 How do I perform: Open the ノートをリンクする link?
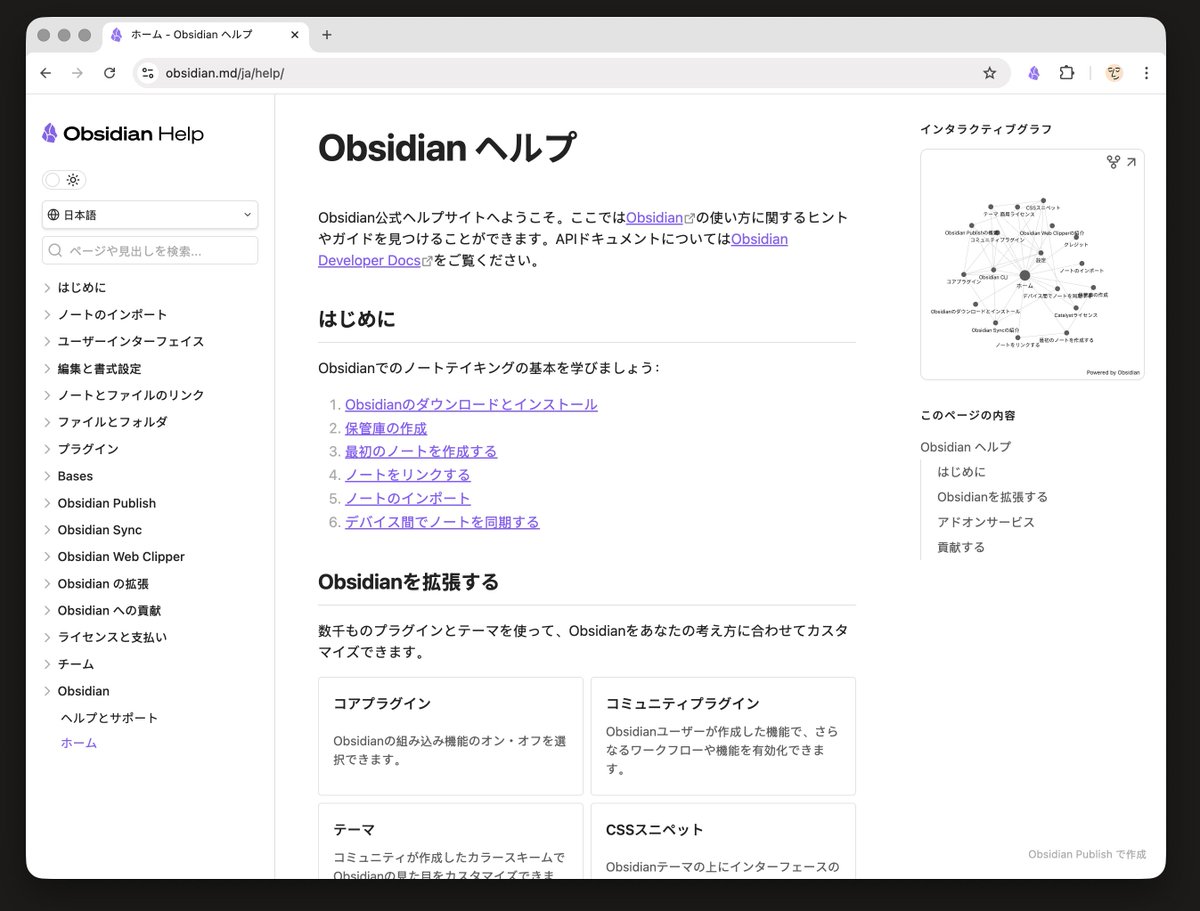(408, 475)
